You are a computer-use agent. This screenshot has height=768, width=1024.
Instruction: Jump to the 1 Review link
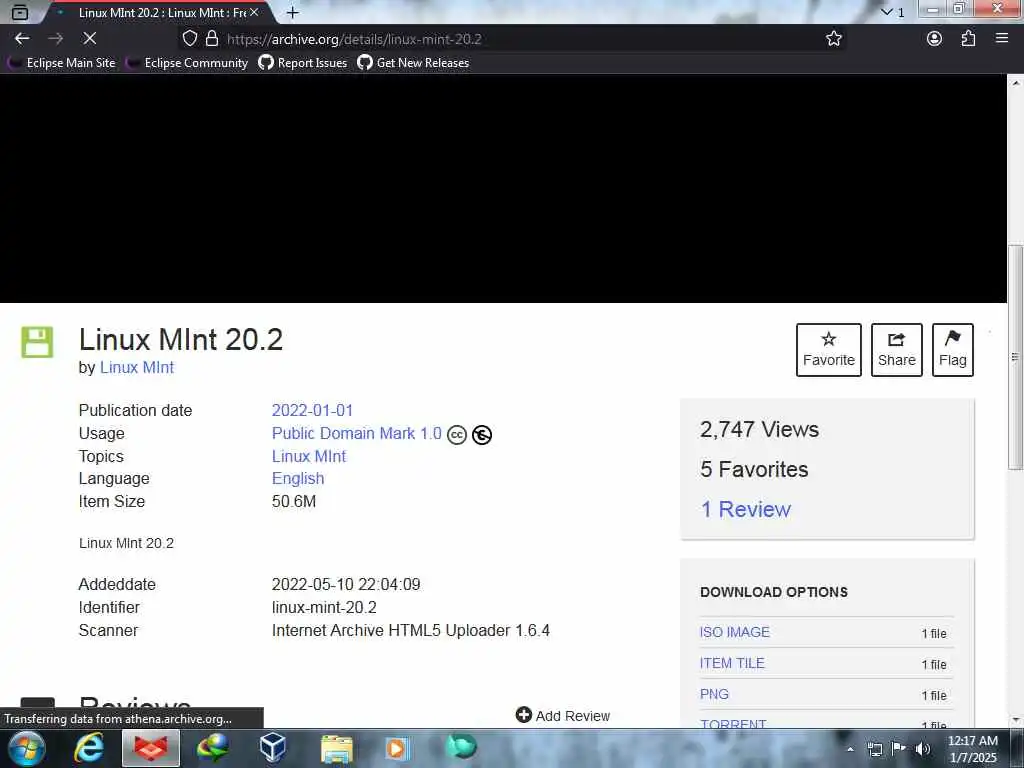coord(745,509)
